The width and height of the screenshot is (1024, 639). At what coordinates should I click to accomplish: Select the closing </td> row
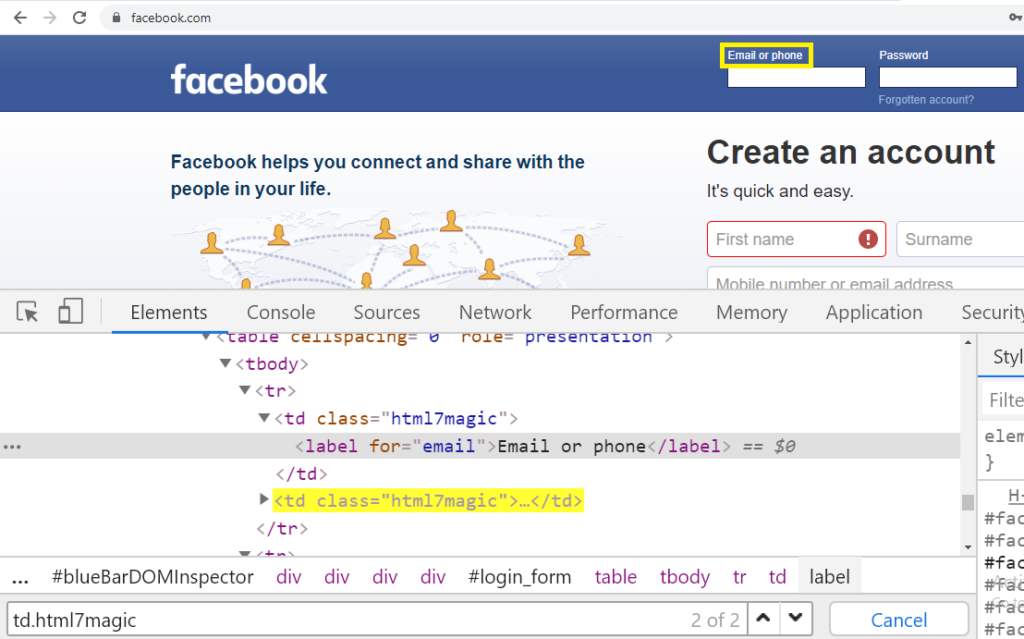coord(301,474)
